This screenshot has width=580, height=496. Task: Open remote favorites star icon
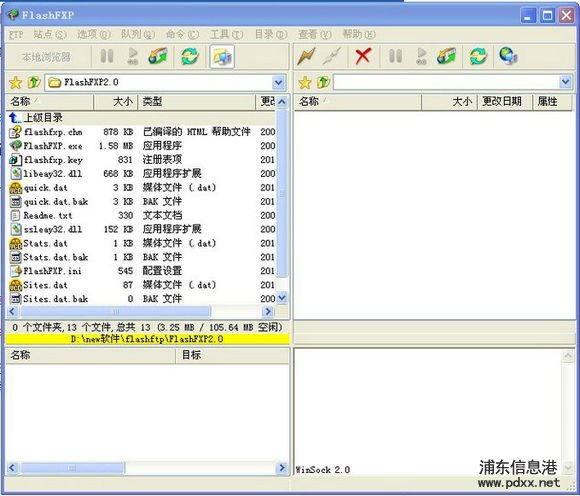point(305,82)
